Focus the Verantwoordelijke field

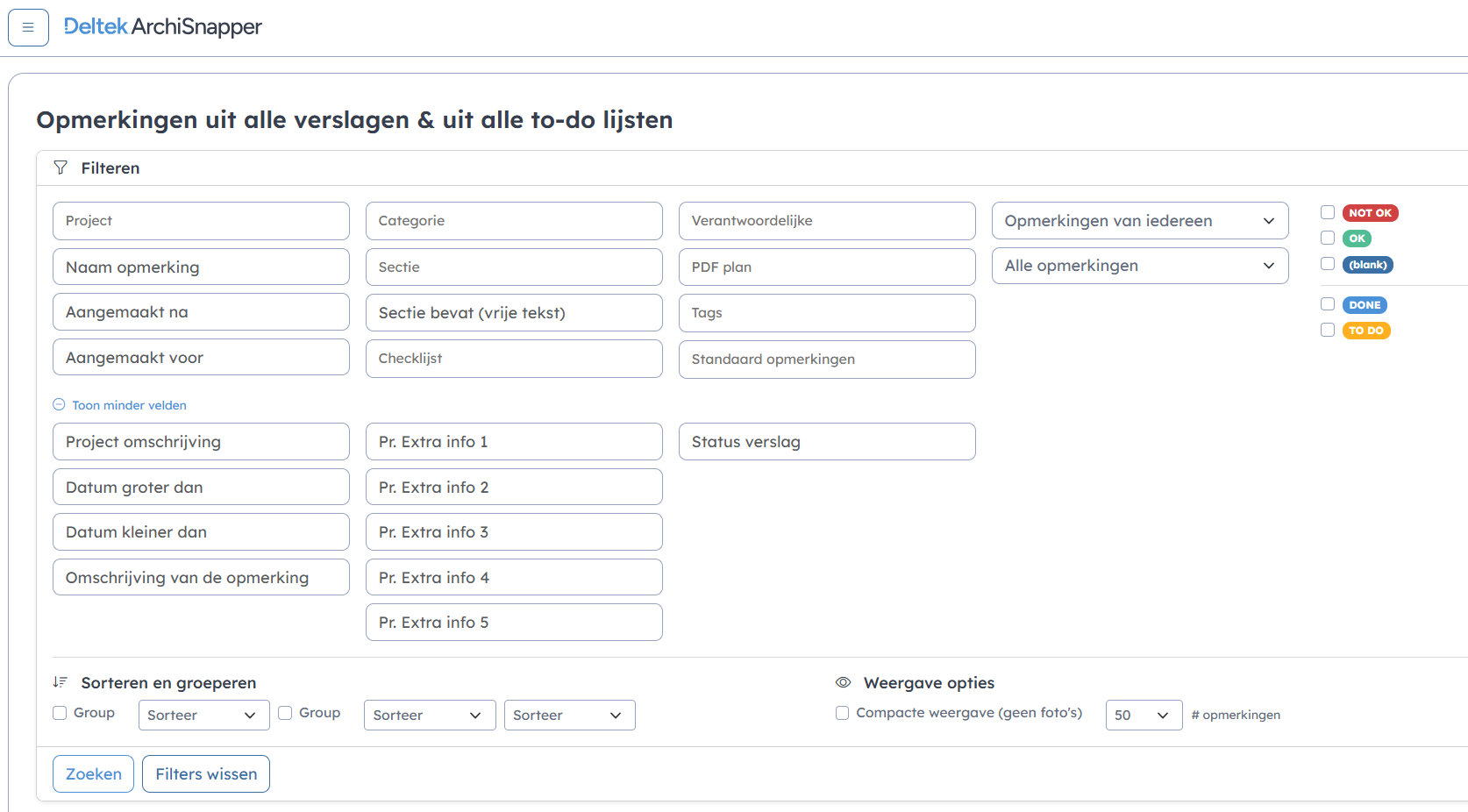click(x=827, y=221)
